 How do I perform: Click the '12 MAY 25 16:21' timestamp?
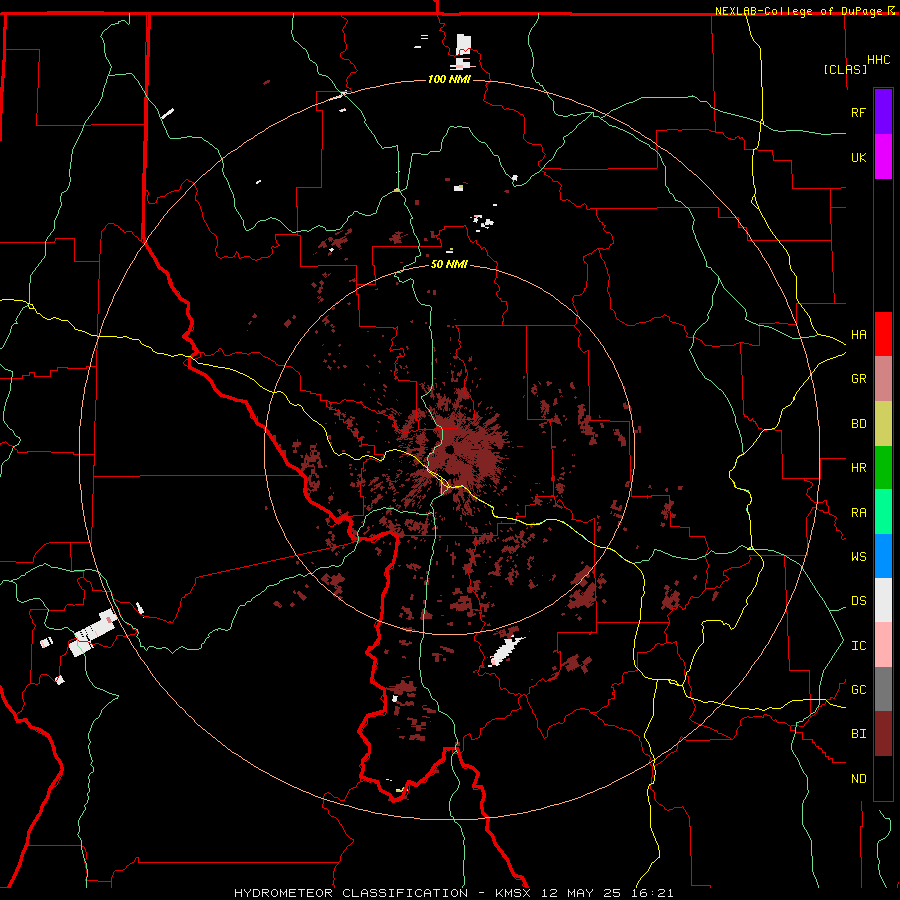click(605, 893)
